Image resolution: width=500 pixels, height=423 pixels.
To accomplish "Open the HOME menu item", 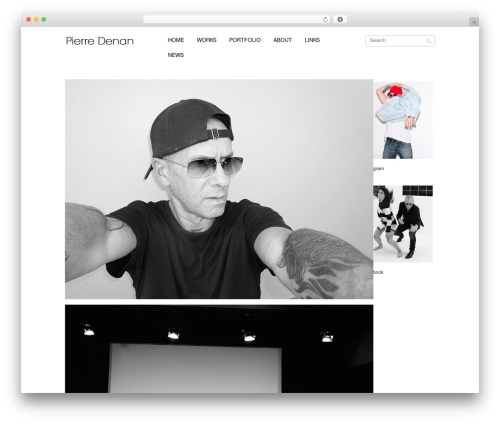I will point(176,40).
